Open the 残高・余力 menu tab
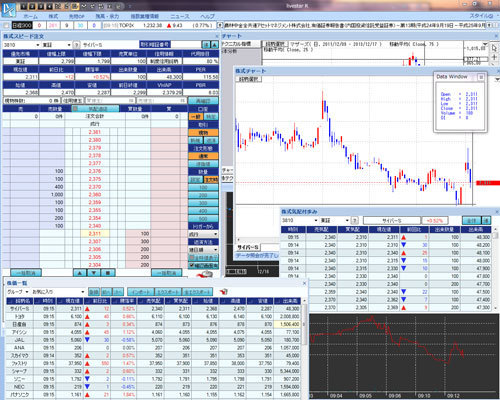The image size is (500, 400). click(107, 16)
